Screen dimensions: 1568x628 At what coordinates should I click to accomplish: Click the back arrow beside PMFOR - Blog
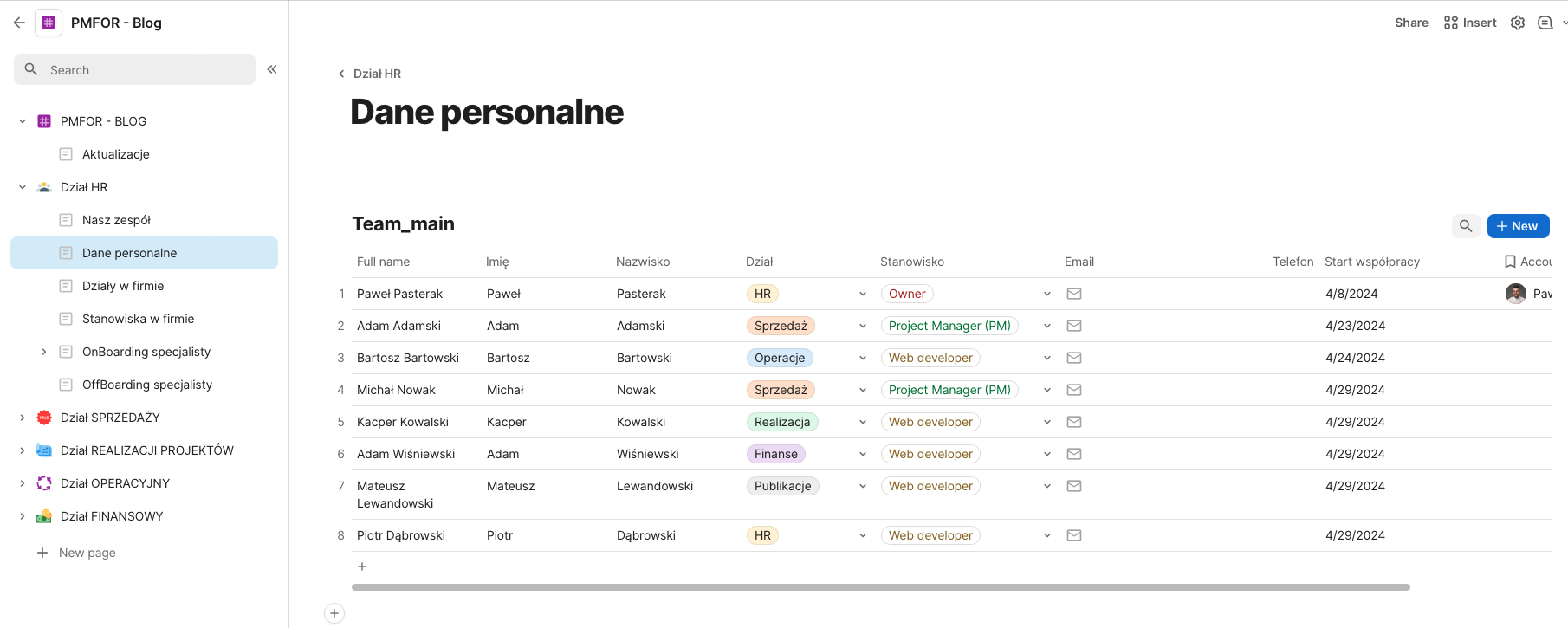pyautogui.click(x=19, y=23)
